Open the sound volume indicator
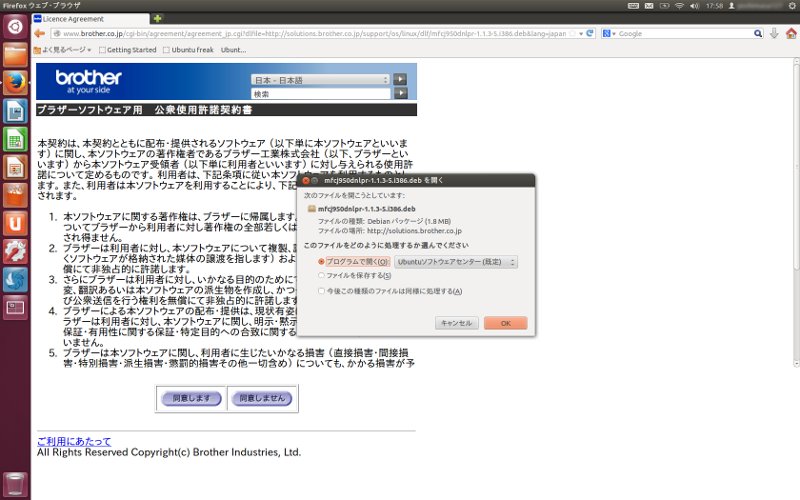Viewport: 800px width, 500px height. click(x=694, y=6)
